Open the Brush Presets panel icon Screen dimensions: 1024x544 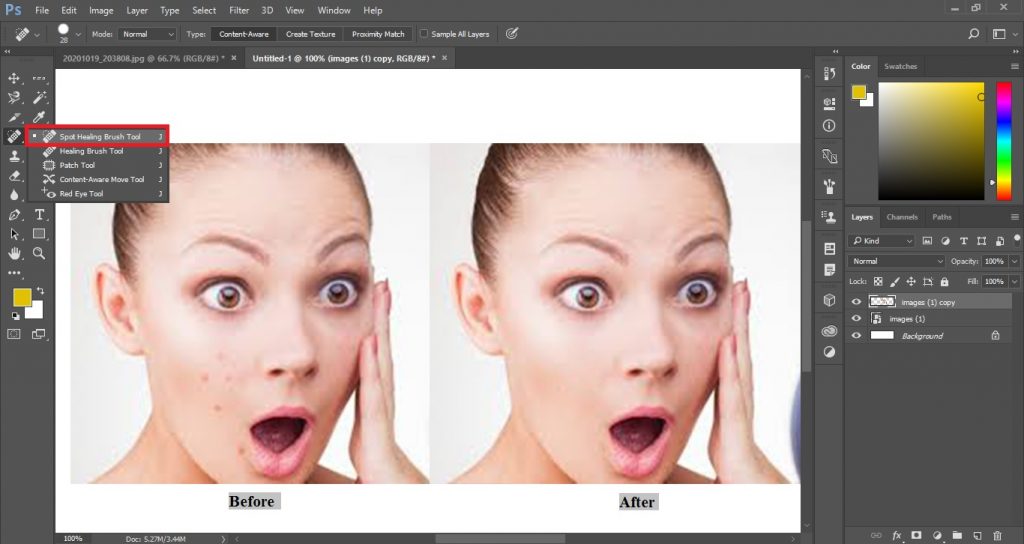click(829, 186)
